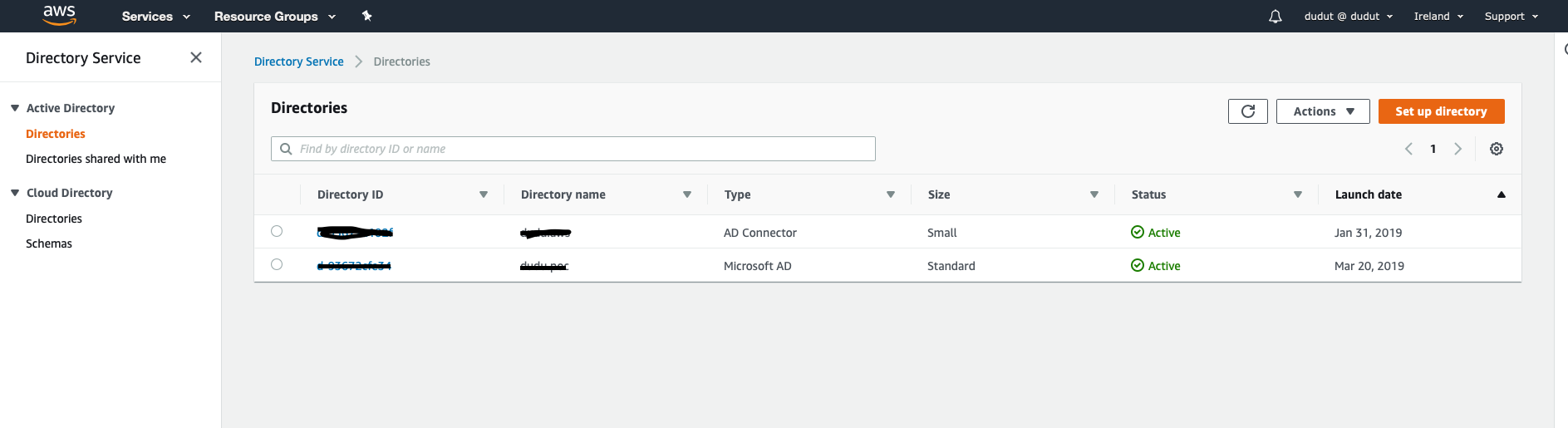Open the Resource Groups menu
Image resolution: width=1568 pixels, height=428 pixels.
[x=274, y=17]
